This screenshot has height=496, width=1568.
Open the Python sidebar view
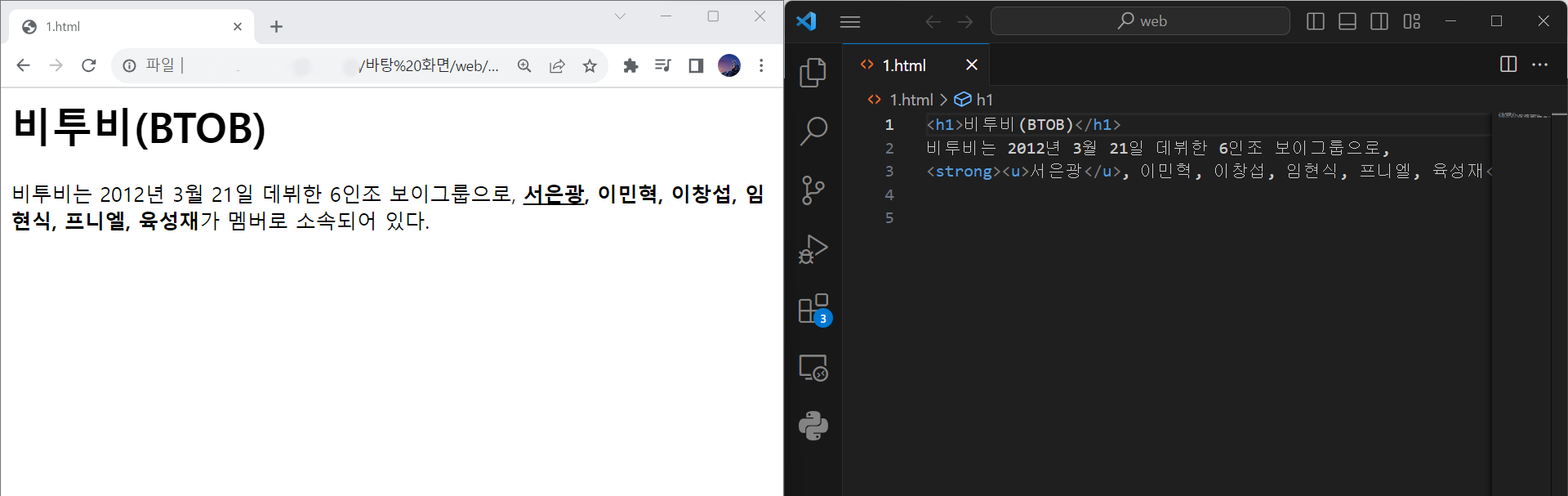(813, 426)
